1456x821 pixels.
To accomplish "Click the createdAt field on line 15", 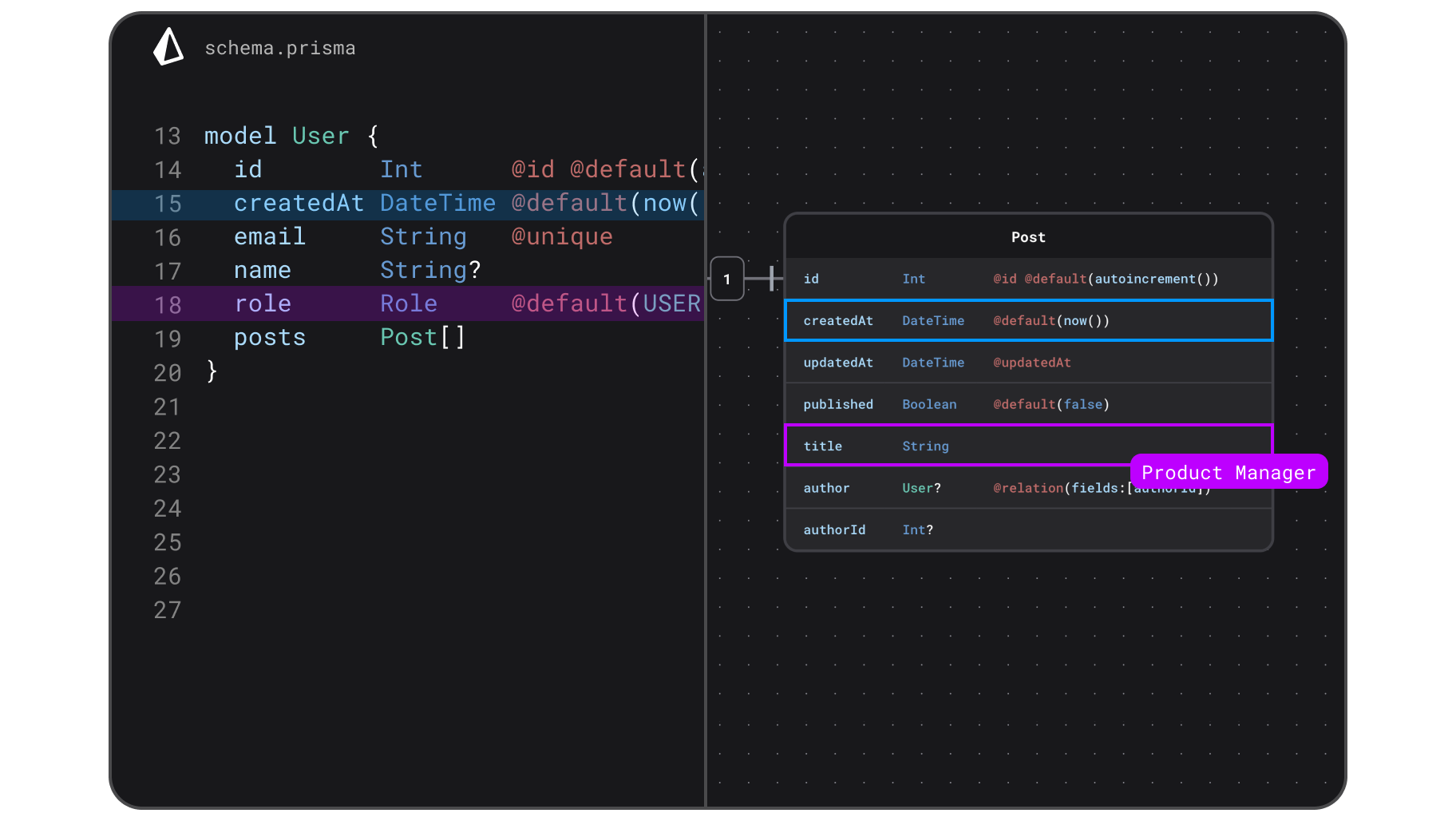I will (299, 203).
